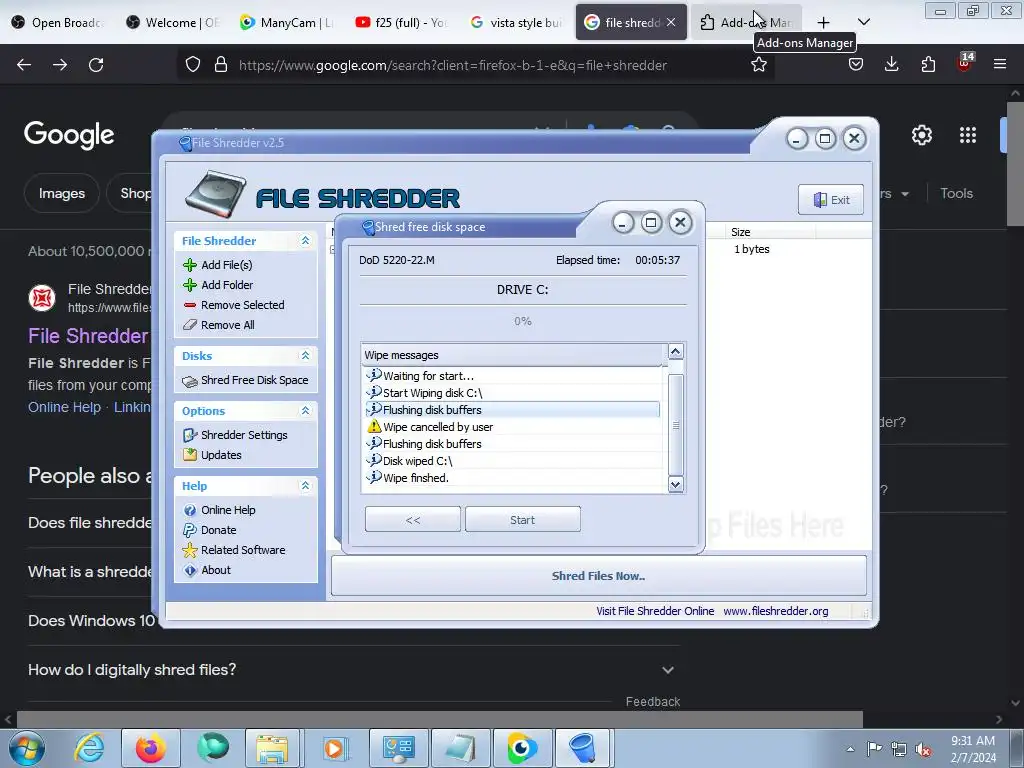
Task: Collapse the Disks sidebar section
Action: (305, 356)
